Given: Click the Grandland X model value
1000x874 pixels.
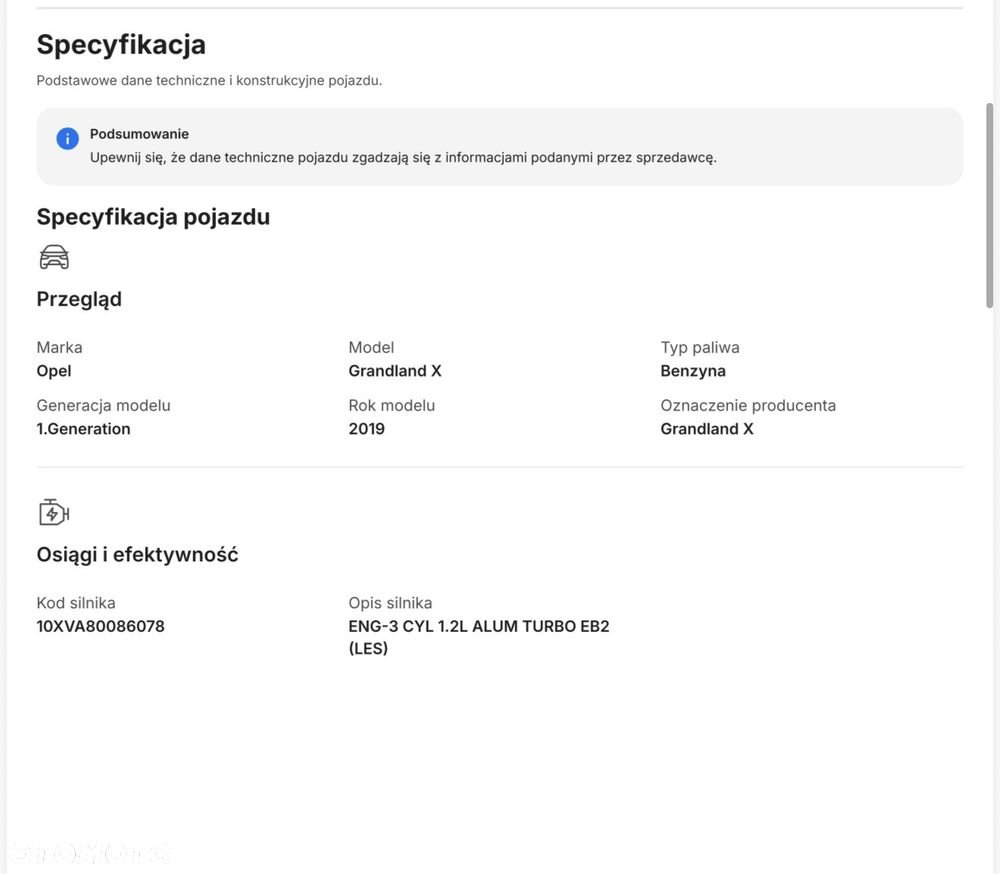Looking at the screenshot, I should (395, 371).
